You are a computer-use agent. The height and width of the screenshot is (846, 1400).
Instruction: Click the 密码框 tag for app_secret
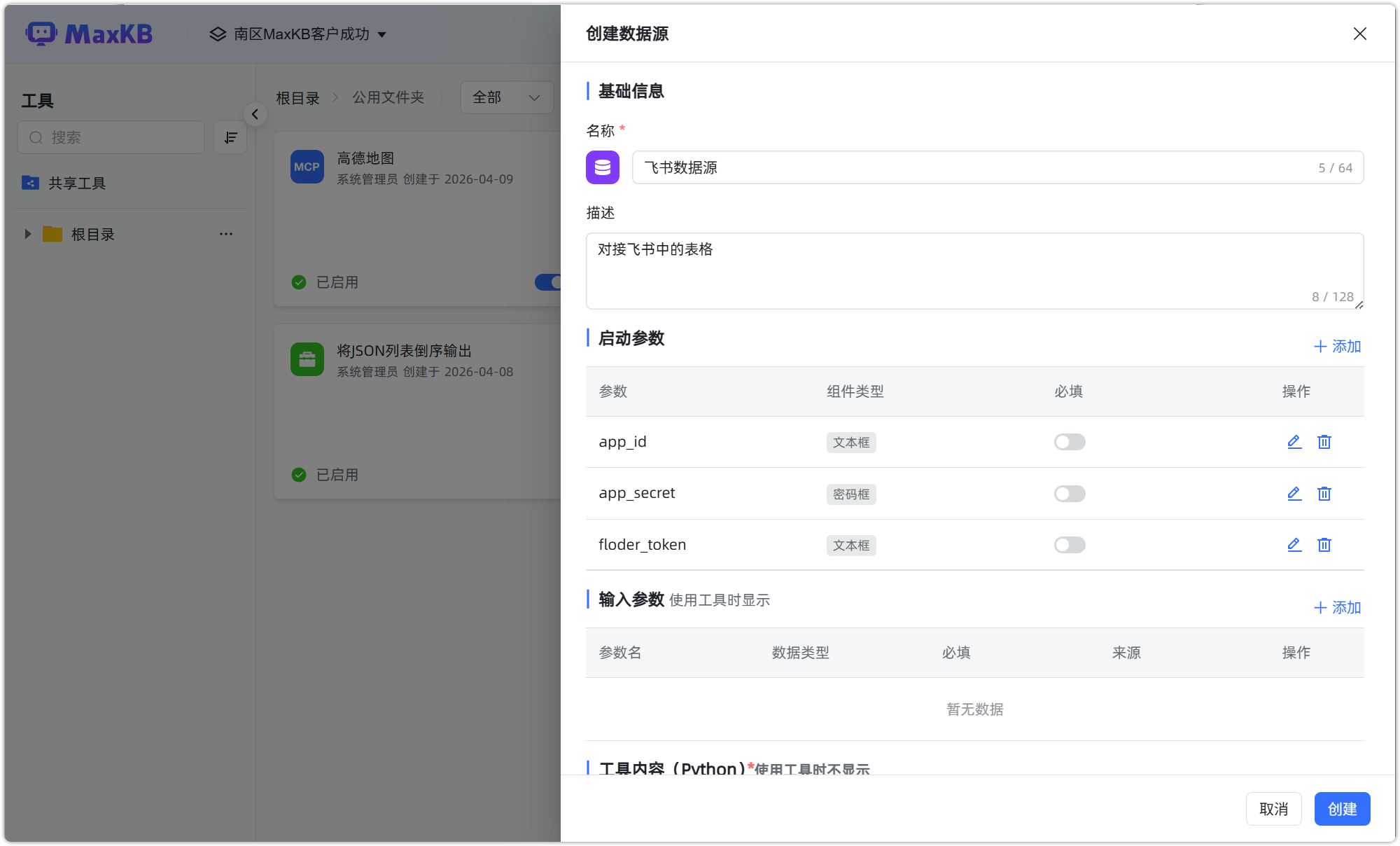(851, 494)
